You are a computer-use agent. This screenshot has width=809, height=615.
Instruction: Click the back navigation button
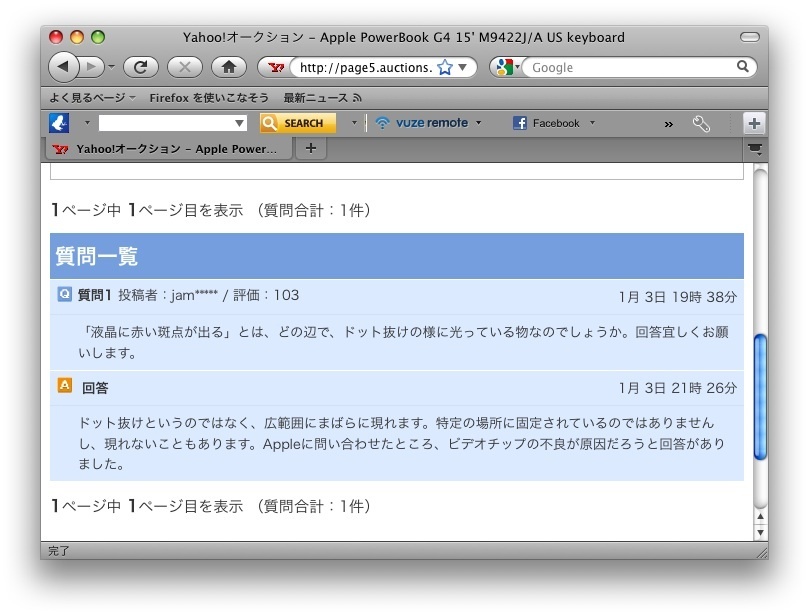[63, 67]
